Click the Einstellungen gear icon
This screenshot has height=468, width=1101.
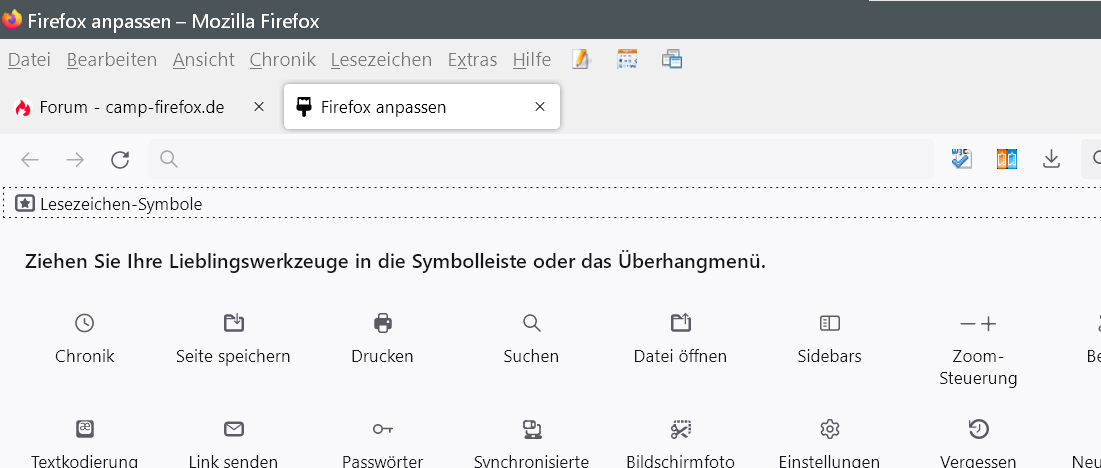coord(829,429)
